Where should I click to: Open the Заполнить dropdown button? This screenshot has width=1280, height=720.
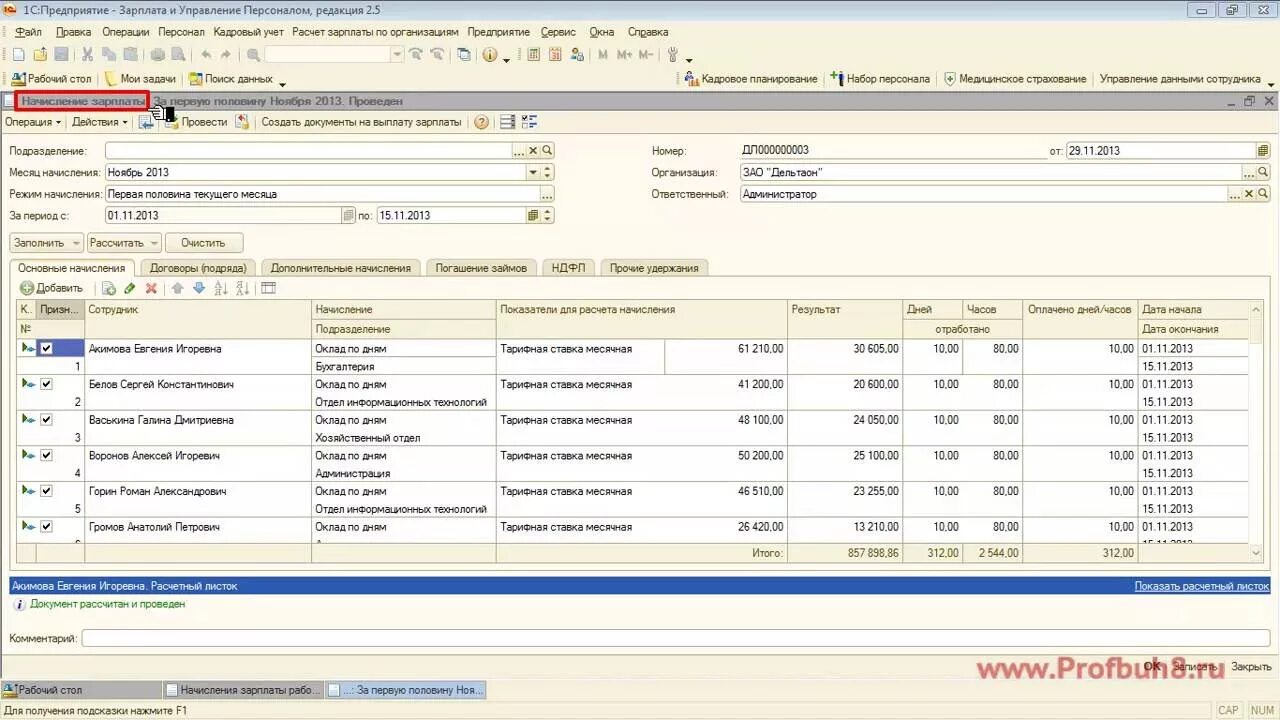pyautogui.click(x=46, y=243)
